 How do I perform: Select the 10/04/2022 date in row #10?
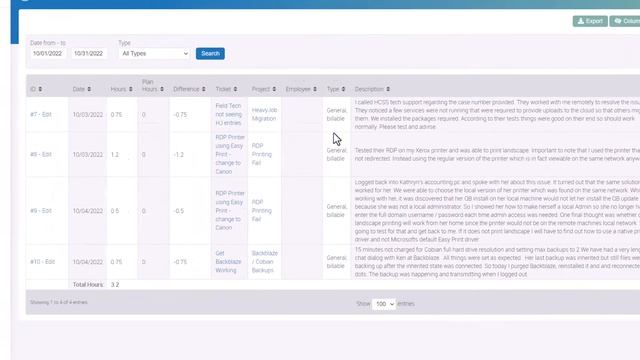(x=88, y=262)
